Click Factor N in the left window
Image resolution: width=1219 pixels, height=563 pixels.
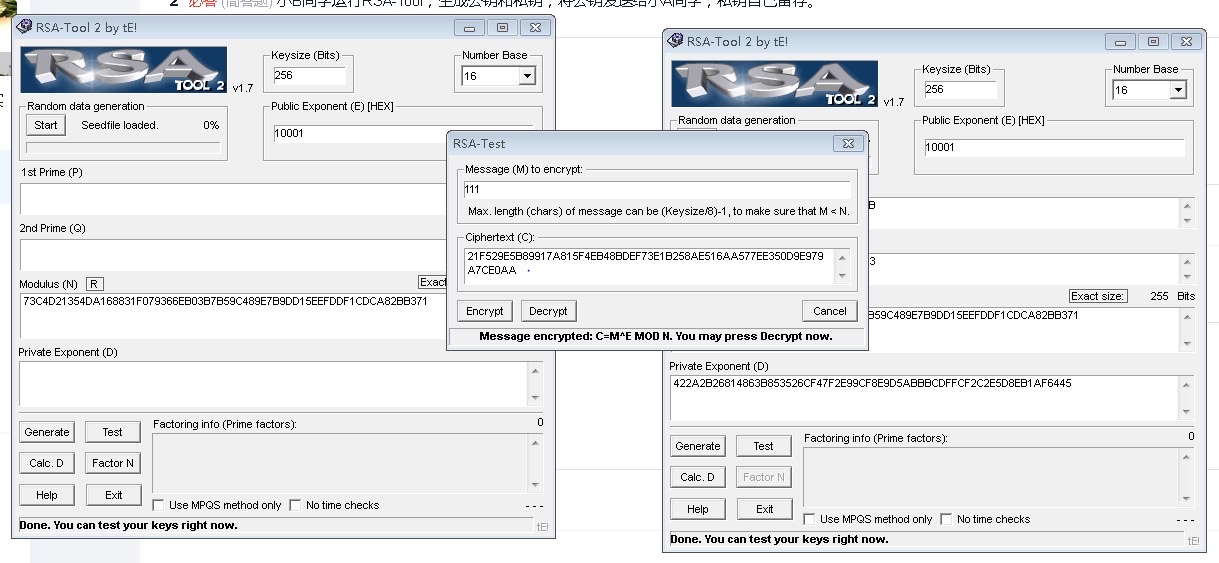[x=112, y=463]
